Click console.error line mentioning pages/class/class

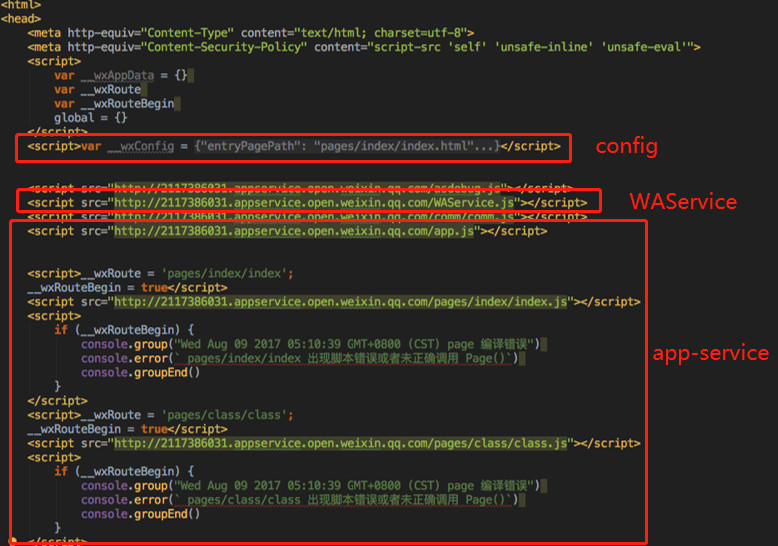tap(300, 500)
